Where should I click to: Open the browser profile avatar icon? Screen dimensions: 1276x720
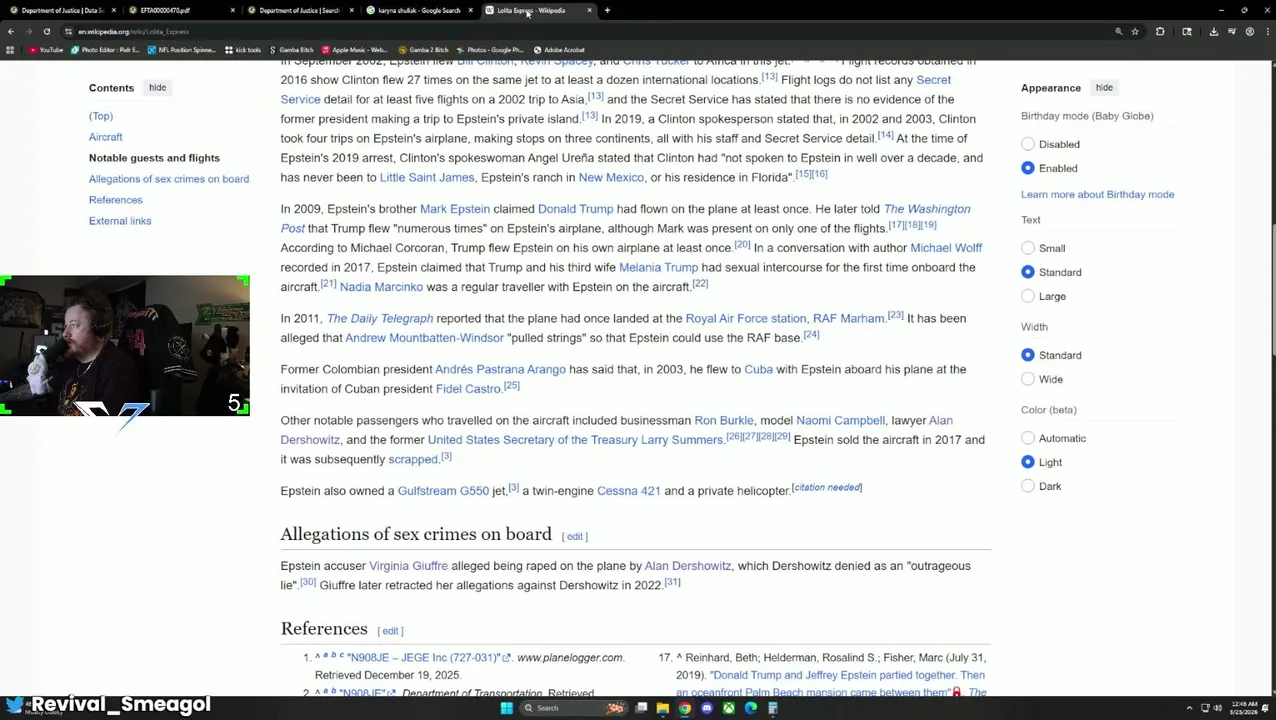coord(1249,31)
